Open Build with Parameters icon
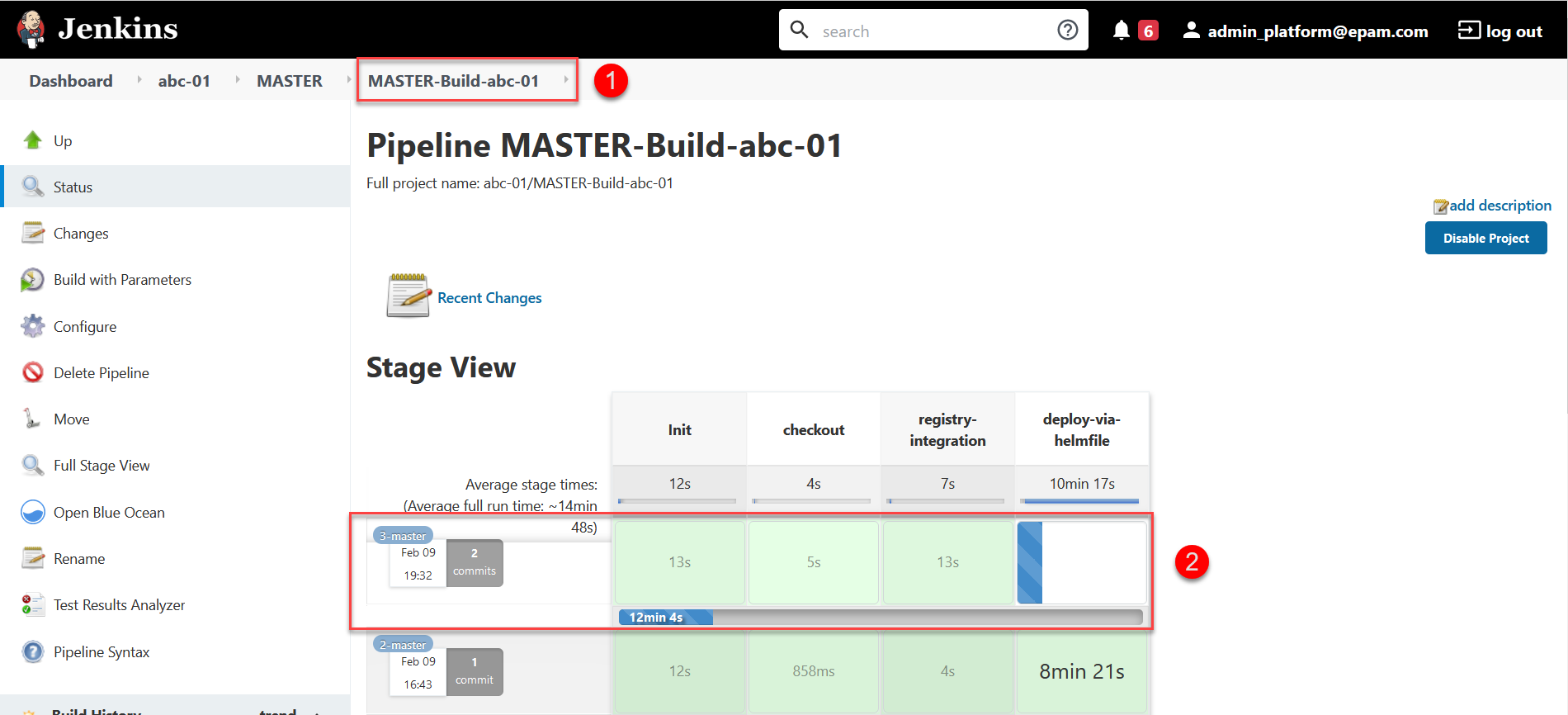Image resolution: width=1568 pixels, height=715 pixels. click(x=33, y=280)
